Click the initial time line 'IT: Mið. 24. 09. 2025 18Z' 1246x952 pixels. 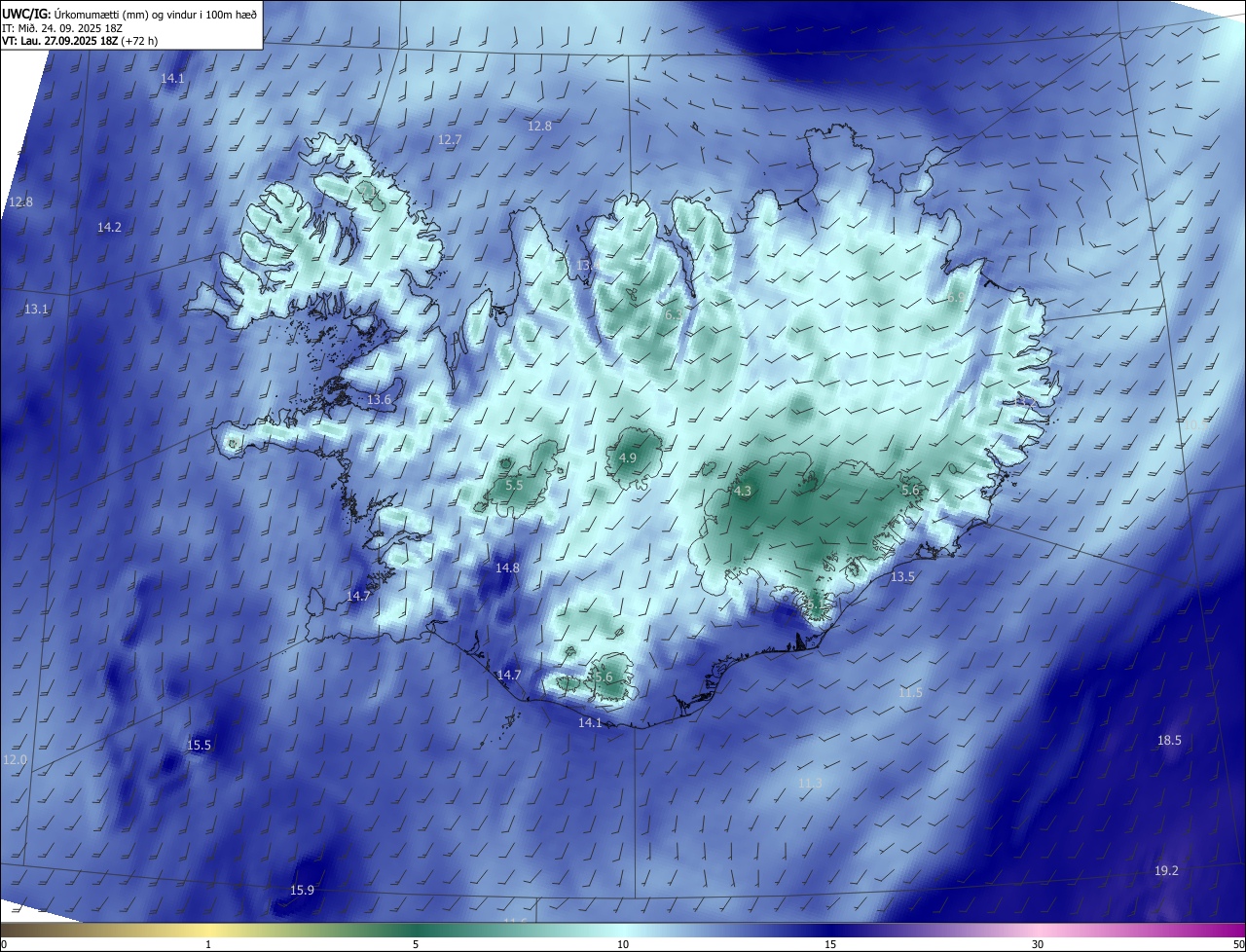tap(62, 27)
